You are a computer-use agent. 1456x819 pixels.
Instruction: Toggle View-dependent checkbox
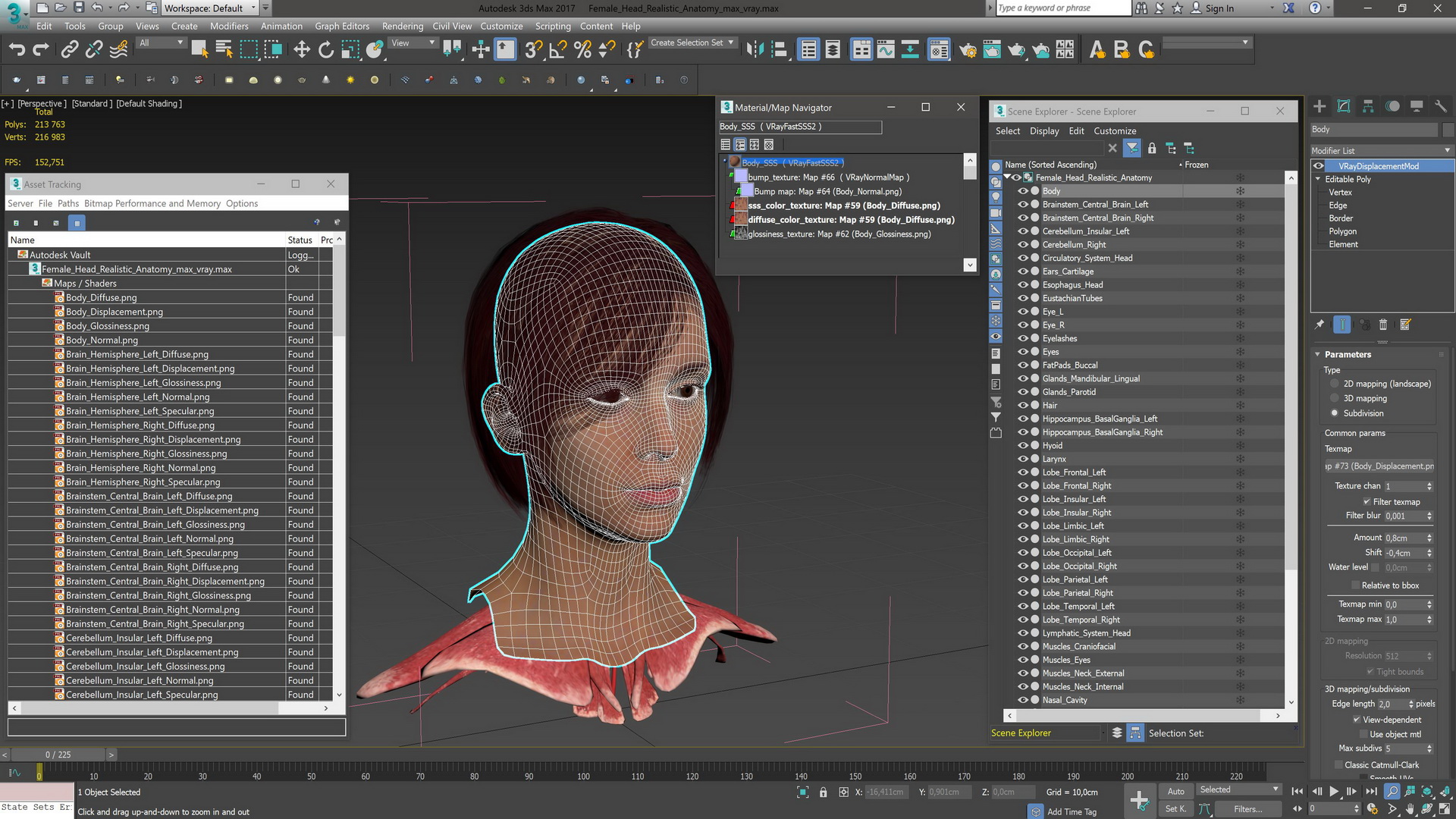pos(1357,720)
